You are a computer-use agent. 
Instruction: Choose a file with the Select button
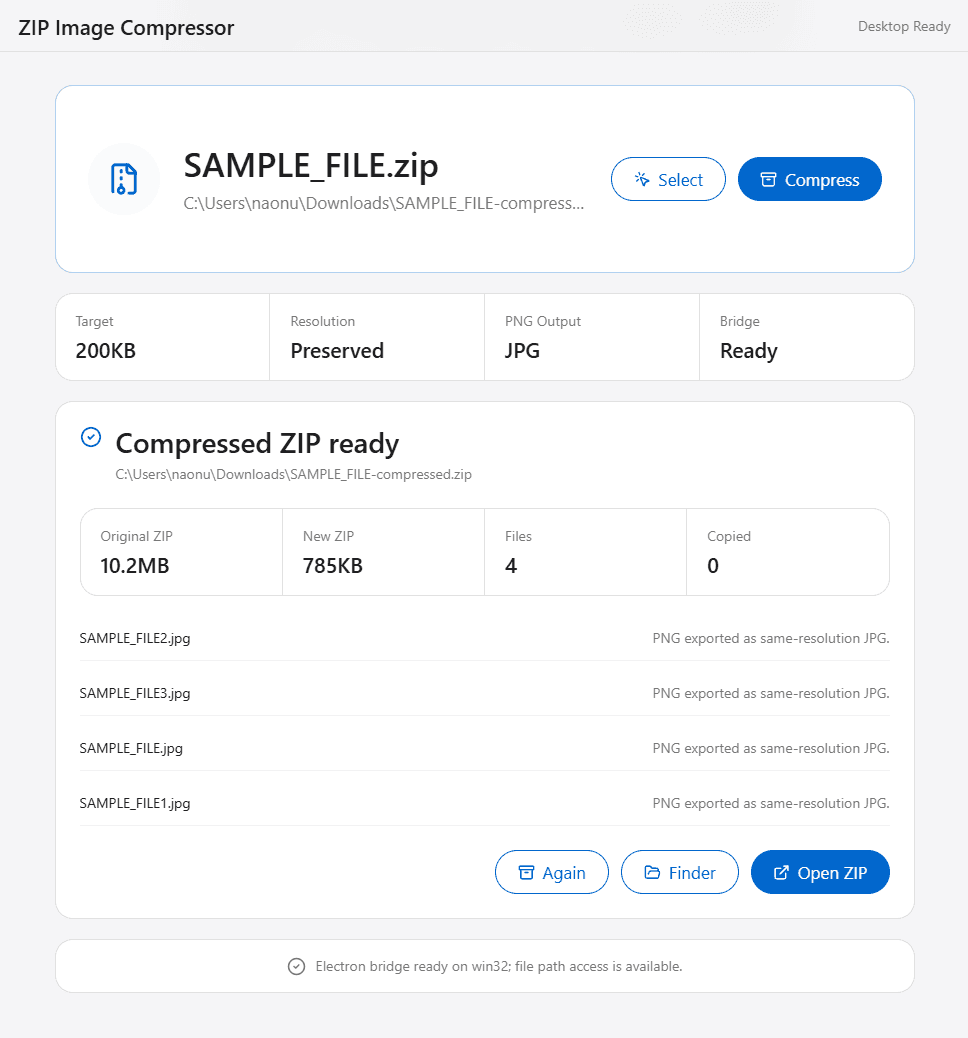[668, 179]
